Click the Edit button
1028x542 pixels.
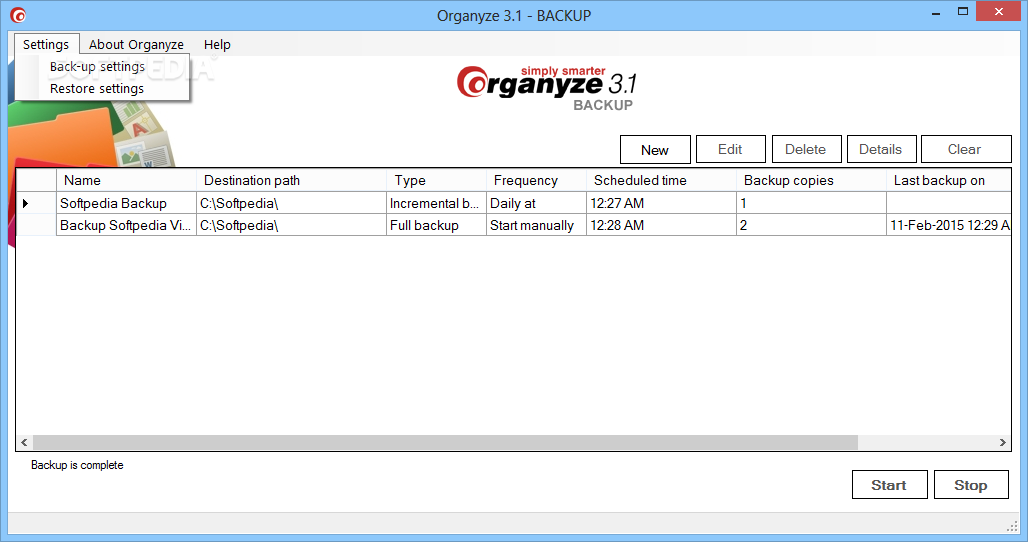click(730, 149)
